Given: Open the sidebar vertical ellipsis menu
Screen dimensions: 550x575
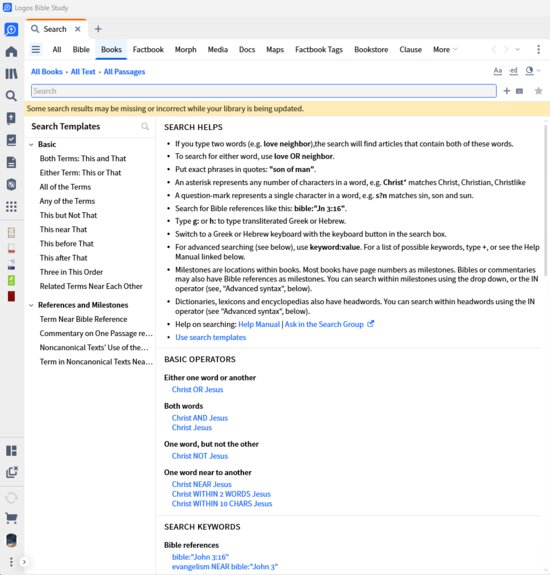Looking at the screenshot, I should [x=11, y=562].
